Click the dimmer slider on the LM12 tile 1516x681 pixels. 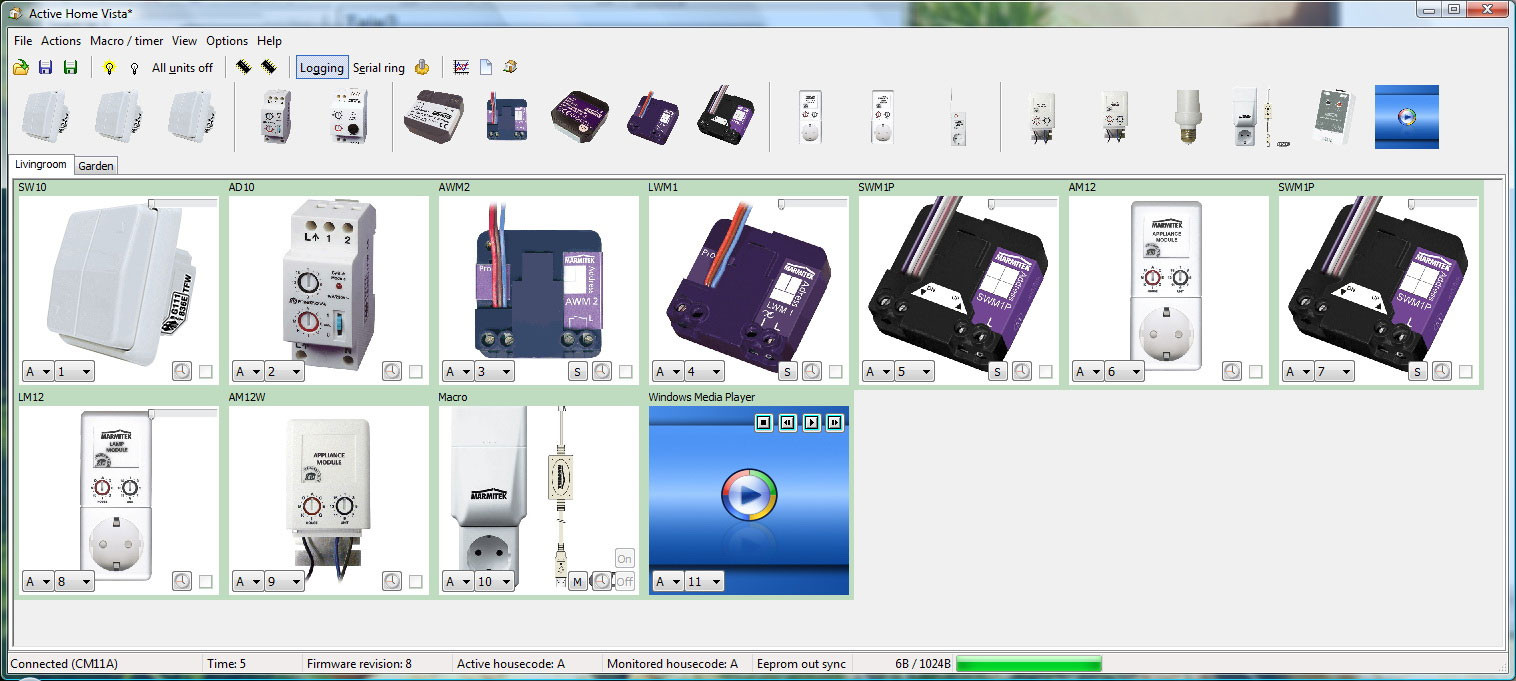click(183, 413)
